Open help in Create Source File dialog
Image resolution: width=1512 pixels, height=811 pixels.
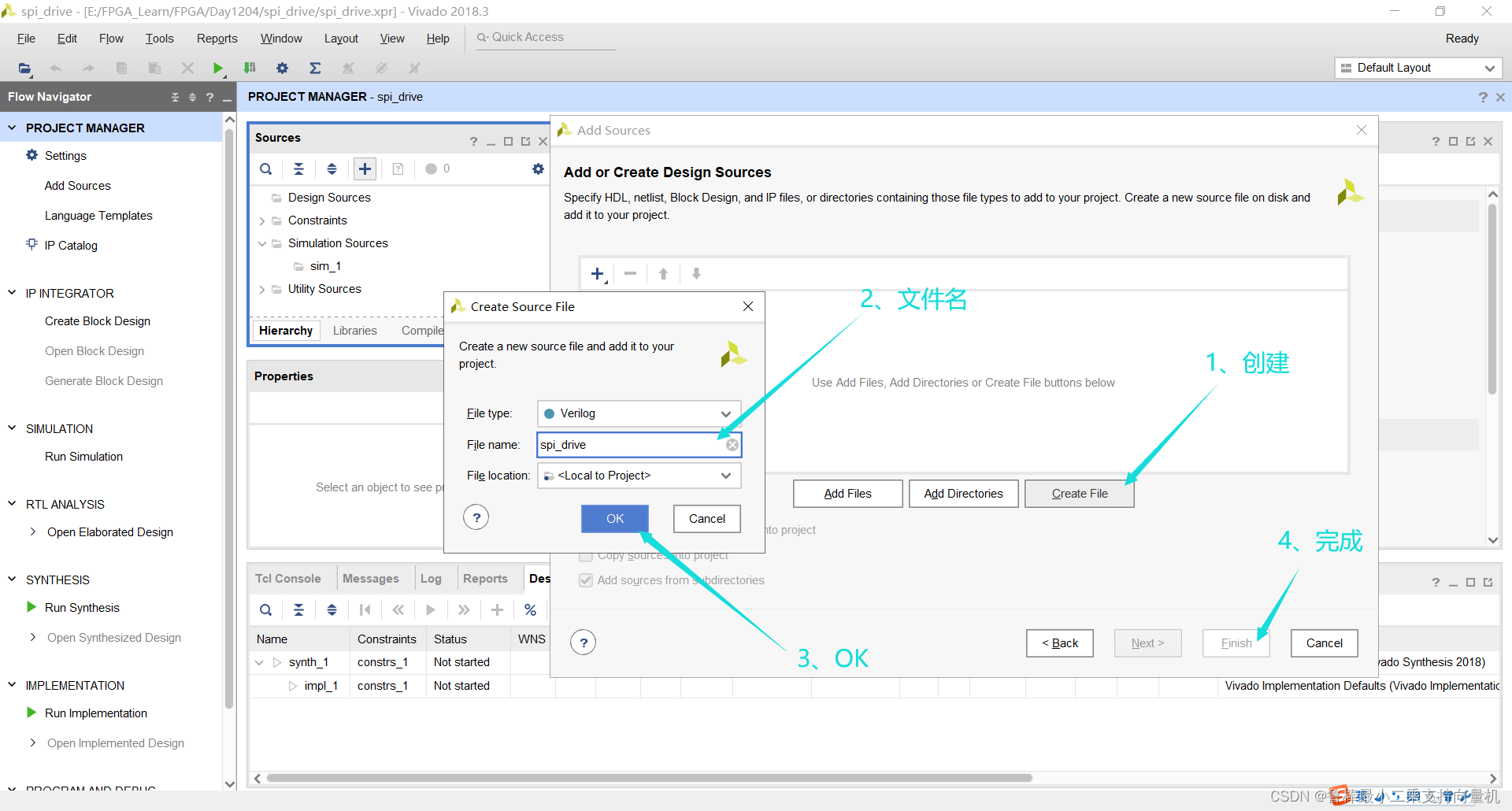coord(476,517)
